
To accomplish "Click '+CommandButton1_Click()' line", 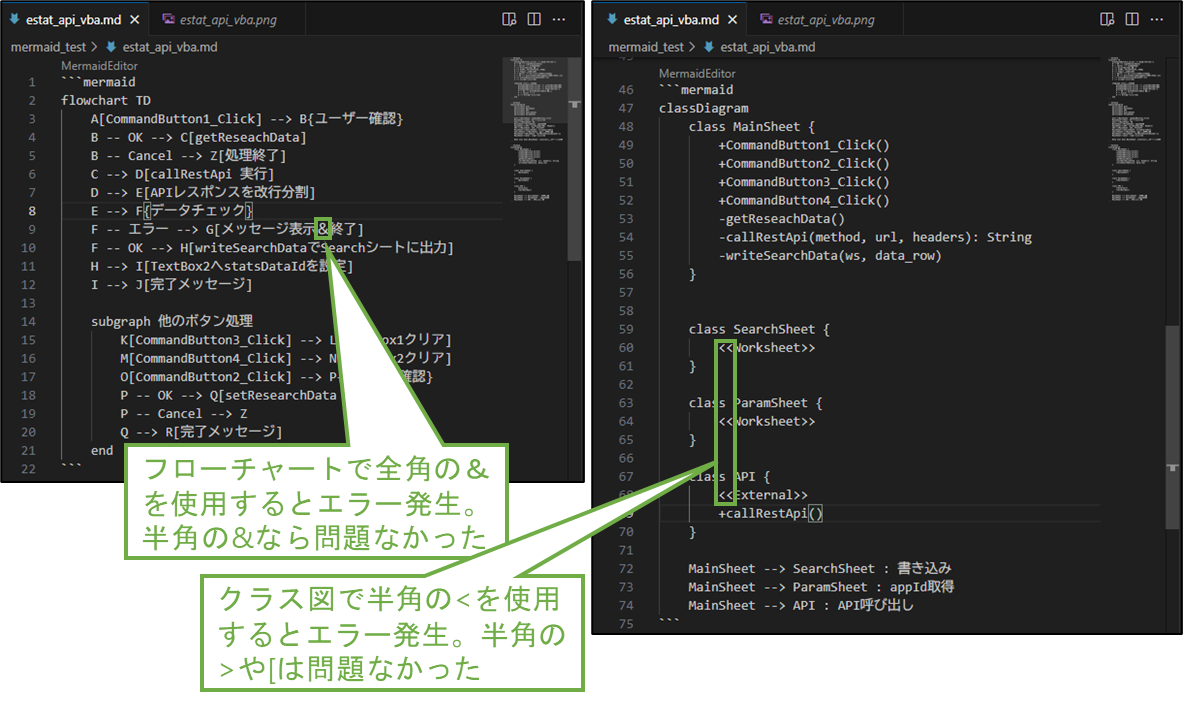I will [804, 145].
